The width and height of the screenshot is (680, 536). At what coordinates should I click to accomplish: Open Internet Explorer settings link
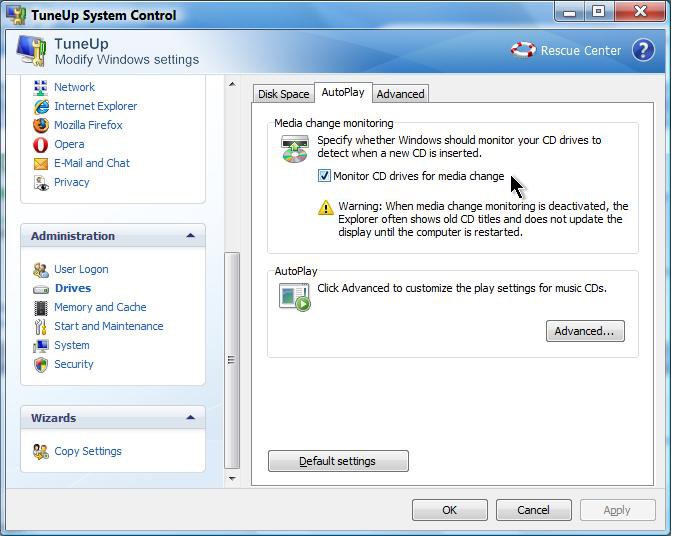[95, 106]
